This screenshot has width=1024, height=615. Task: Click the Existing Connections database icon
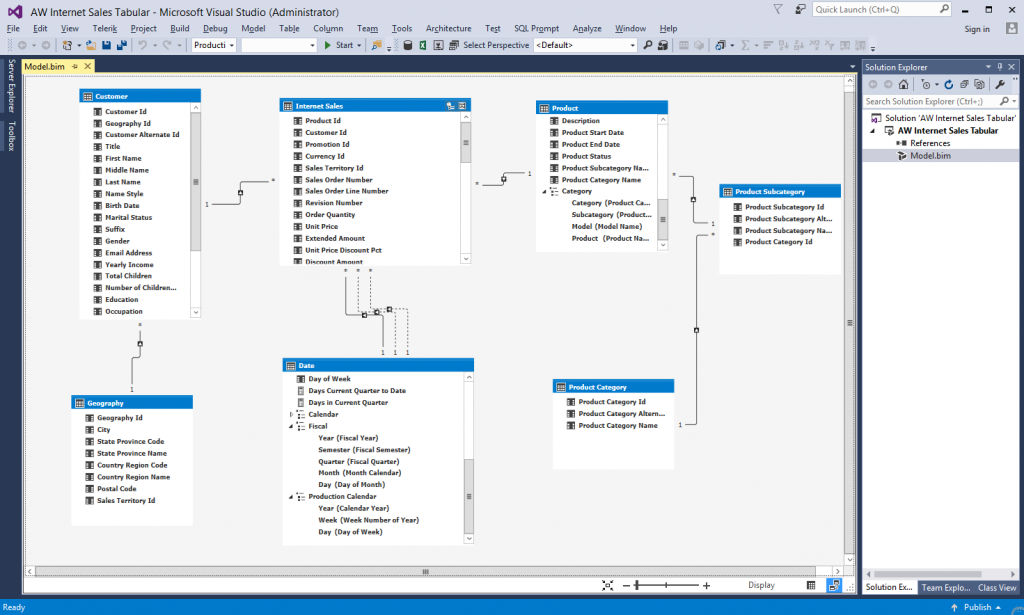408,45
